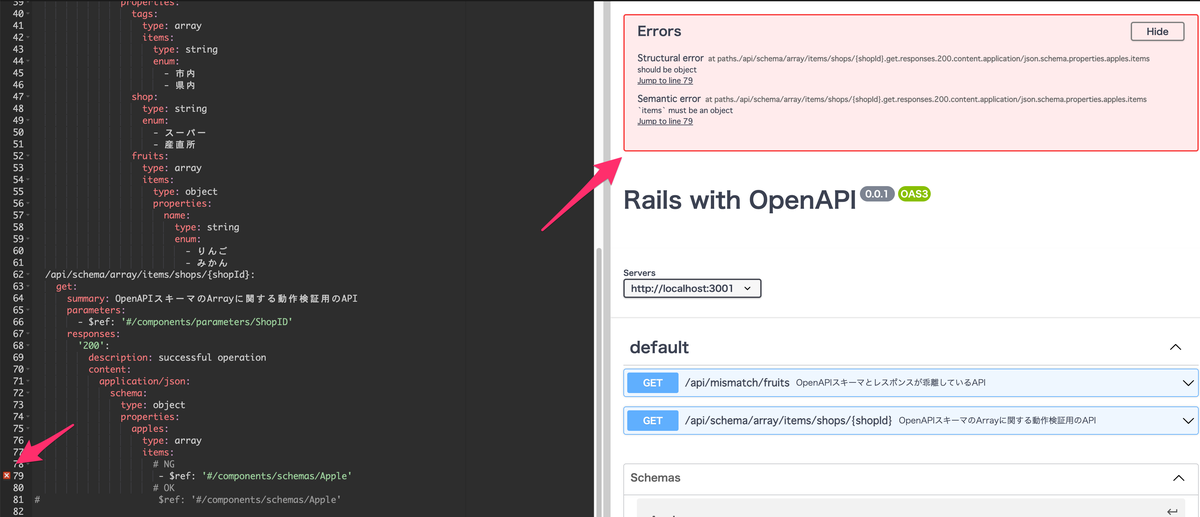Click the mismatch fruits operation description text
1200x517 pixels.
point(892,382)
